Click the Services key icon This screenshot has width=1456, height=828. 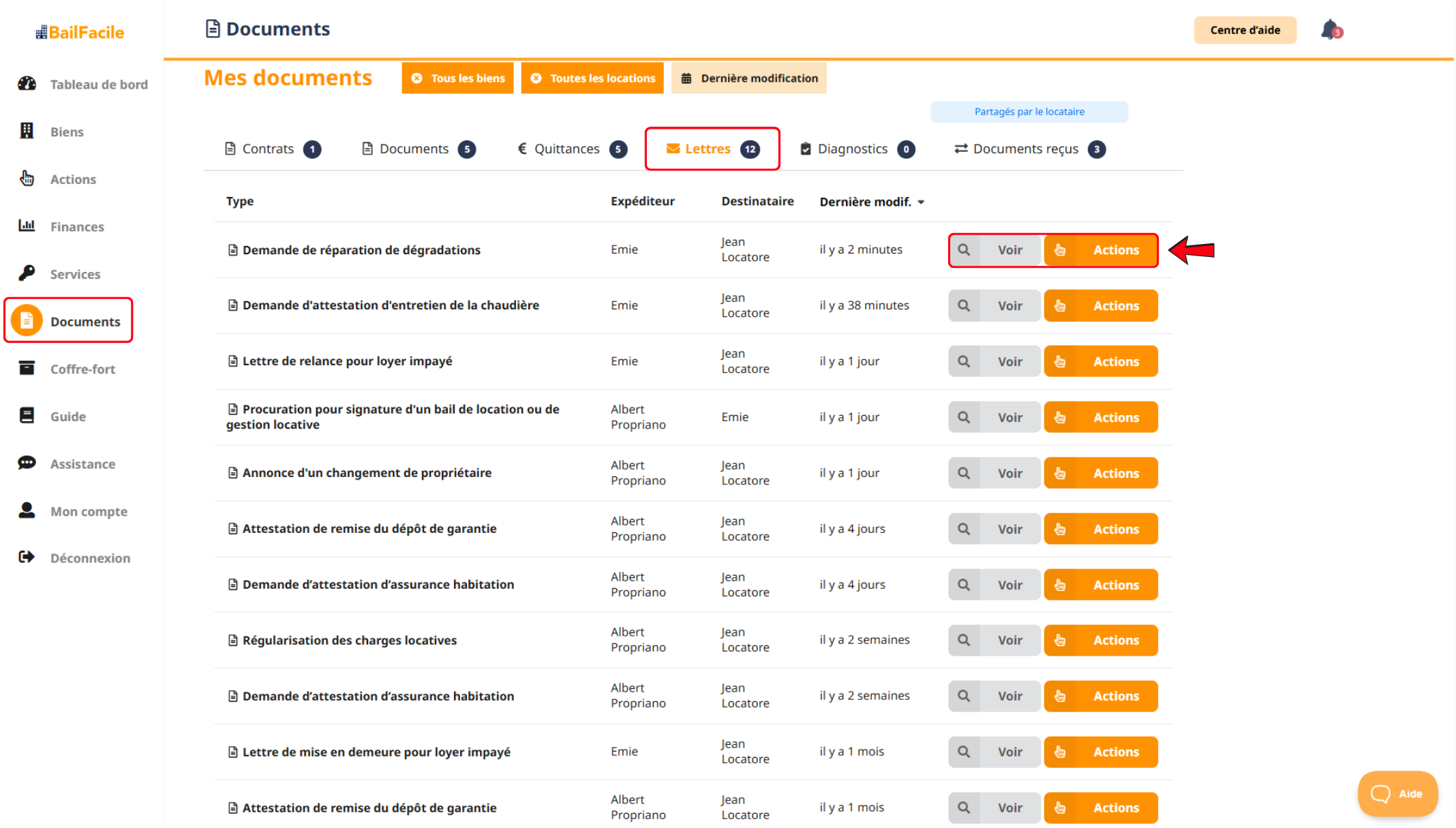coord(27,273)
